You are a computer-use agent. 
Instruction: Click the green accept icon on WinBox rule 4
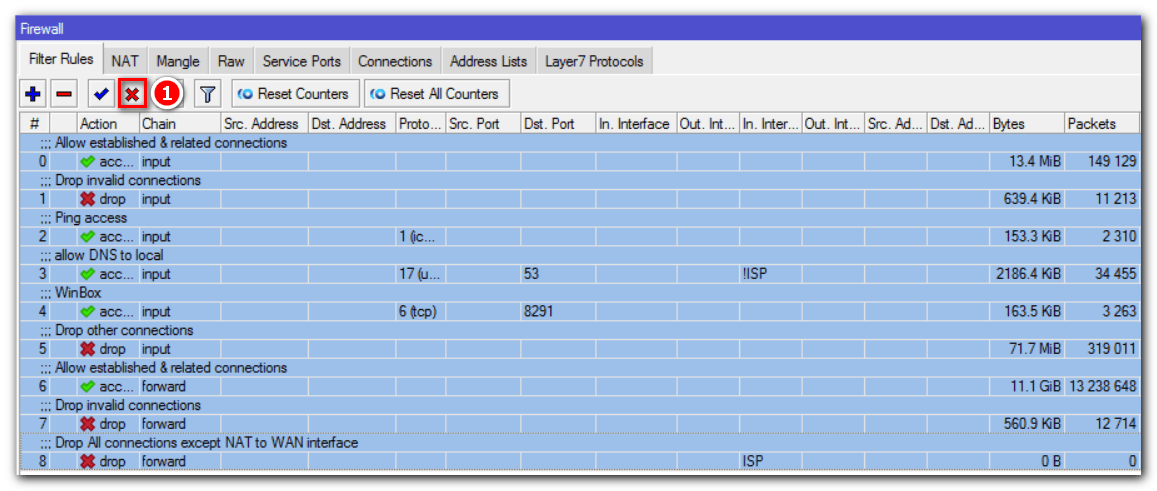point(88,311)
